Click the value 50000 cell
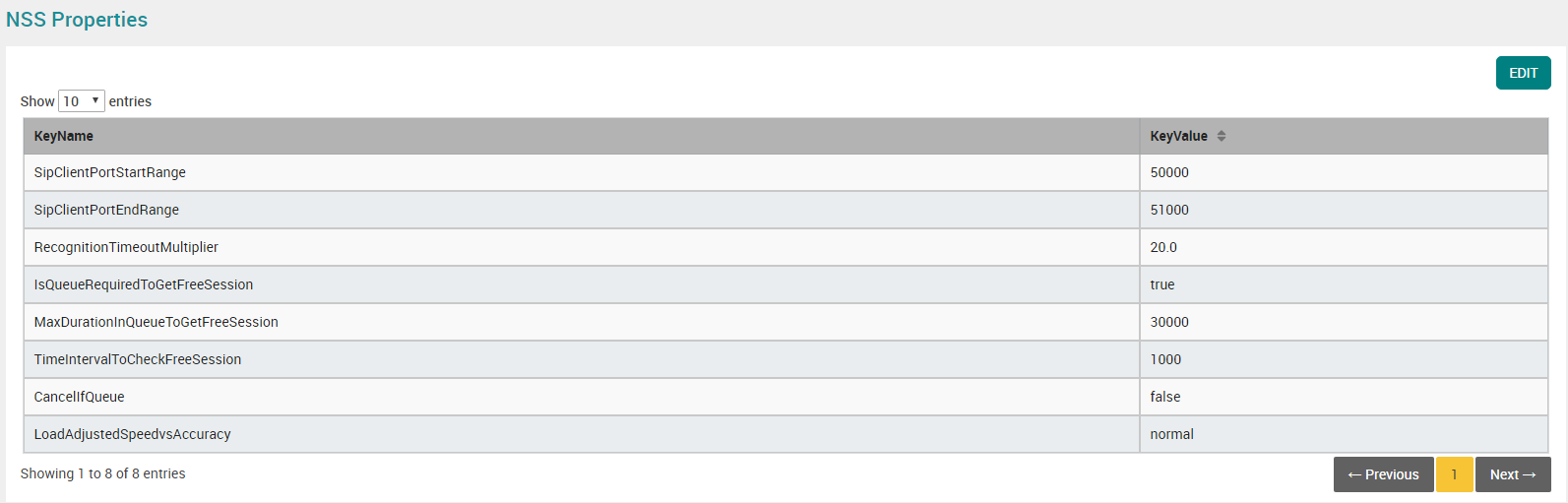Image resolution: width=1568 pixels, height=503 pixels. coord(1344,172)
